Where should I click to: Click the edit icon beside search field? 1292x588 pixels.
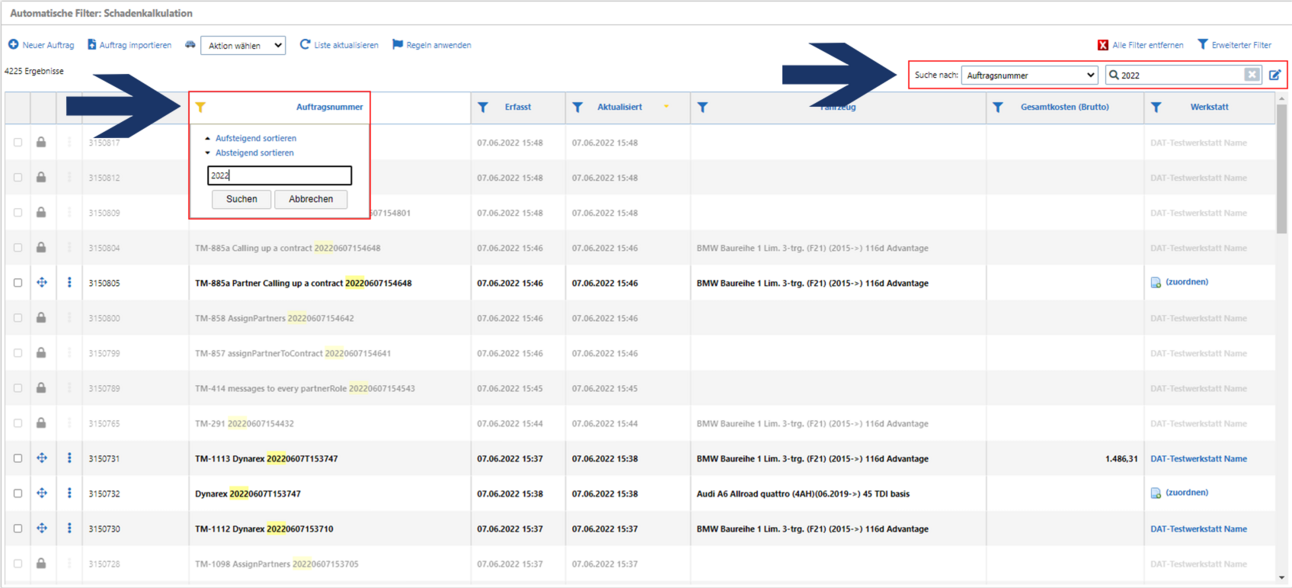[1275, 75]
